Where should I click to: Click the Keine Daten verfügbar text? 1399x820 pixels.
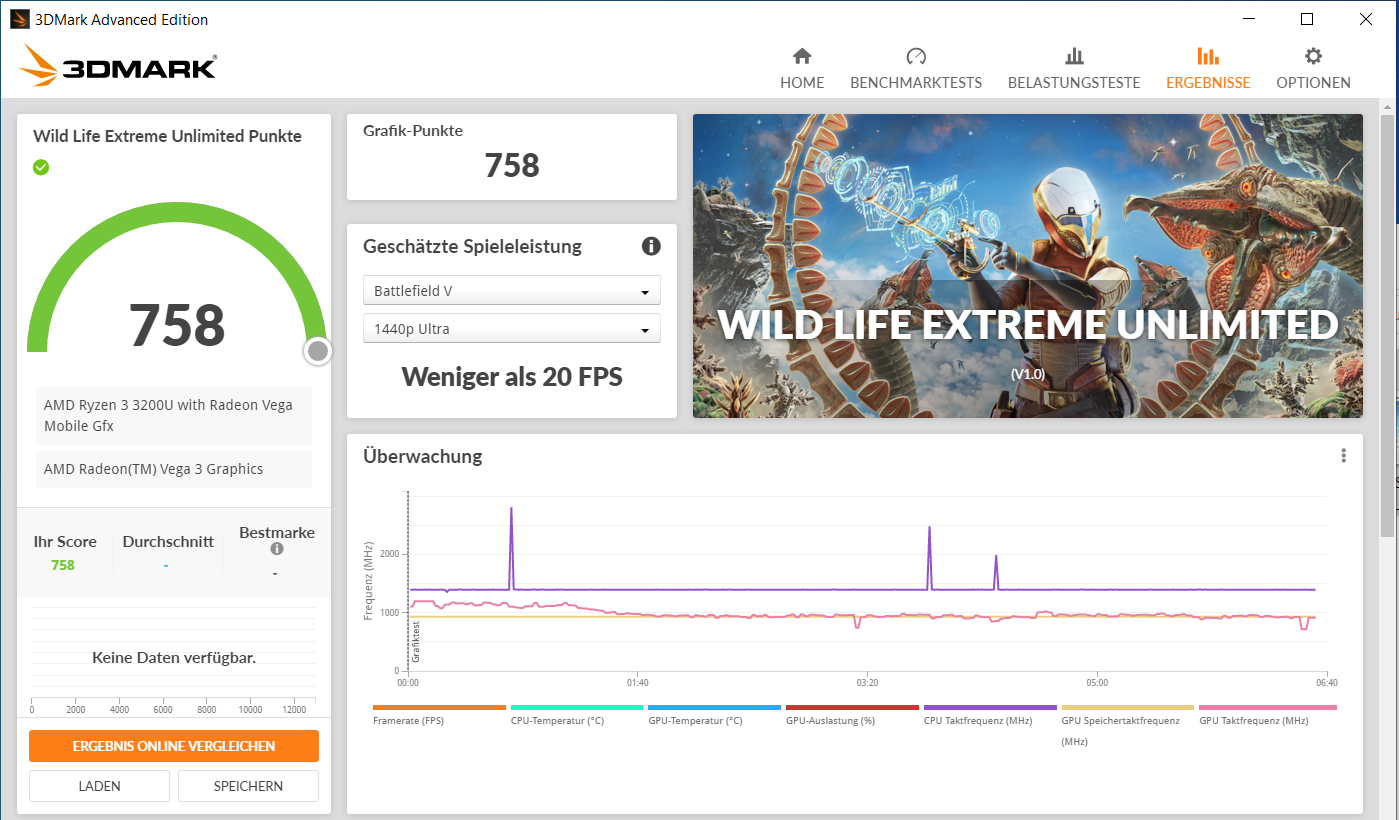(174, 658)
